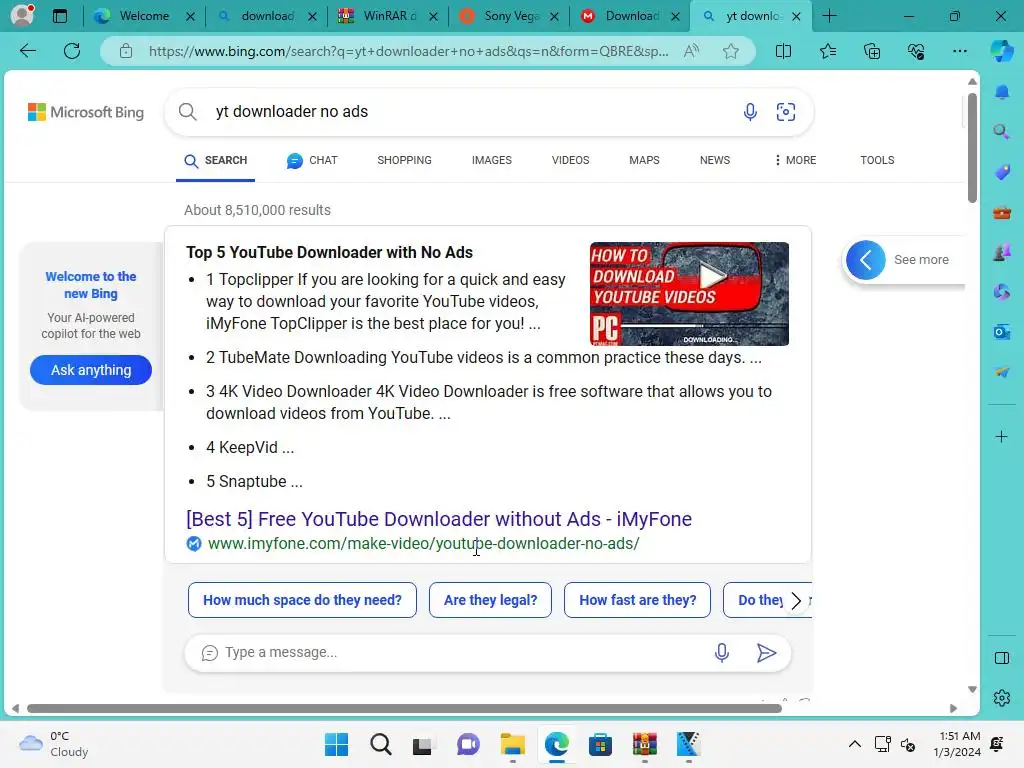The height and width of the screenshot is (768, 1024).
Task: Refresh the Bing search page
Action: 72,51
